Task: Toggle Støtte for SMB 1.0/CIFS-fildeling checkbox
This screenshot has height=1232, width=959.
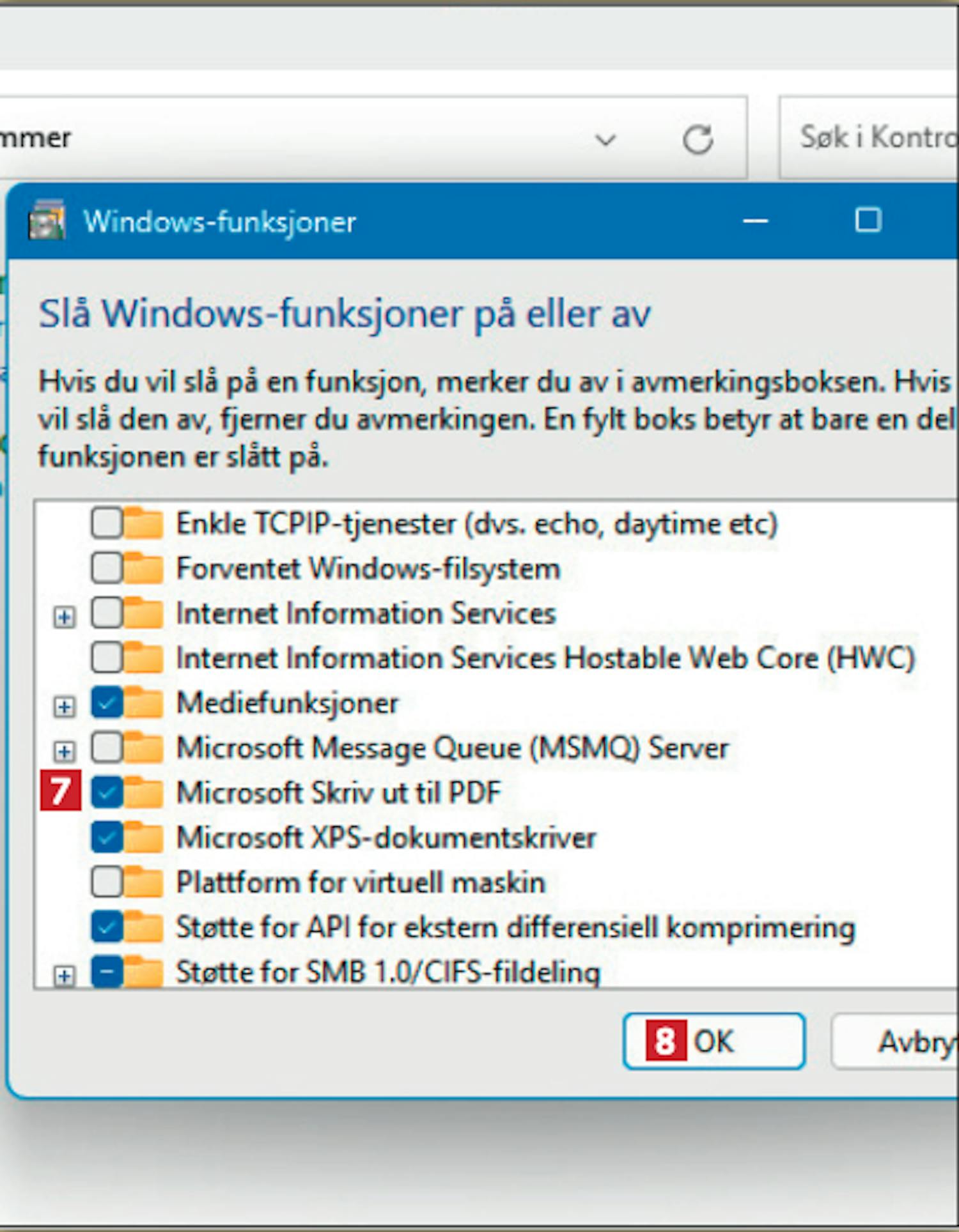Action: click(x=107, y=972)
